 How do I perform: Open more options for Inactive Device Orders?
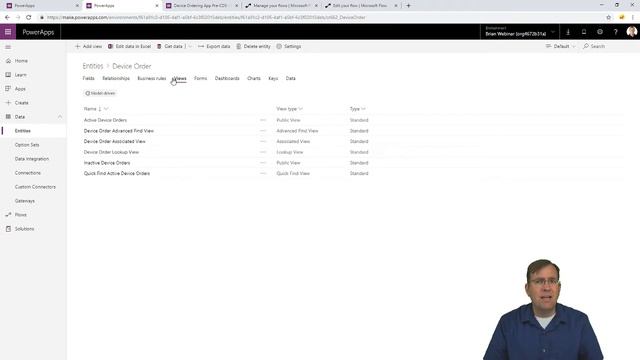click(x=263, y=163)
